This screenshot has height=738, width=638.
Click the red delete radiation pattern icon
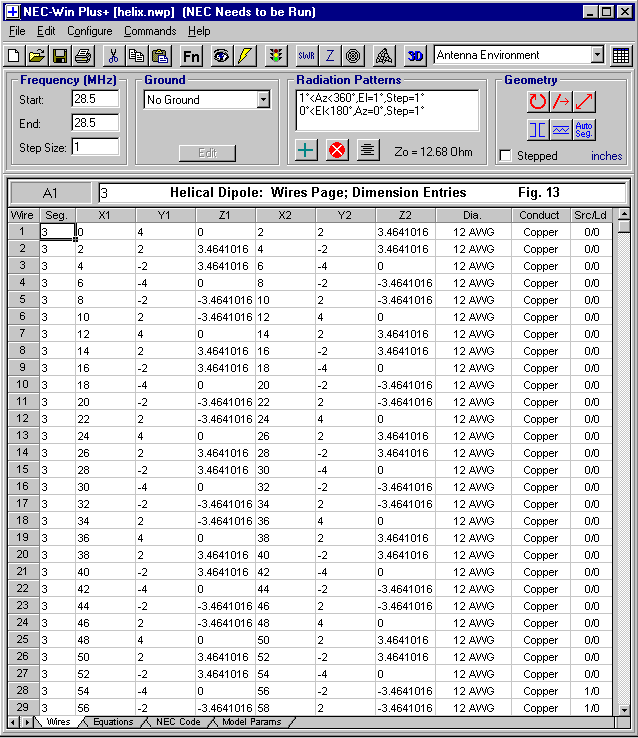[x=337, y=150]
